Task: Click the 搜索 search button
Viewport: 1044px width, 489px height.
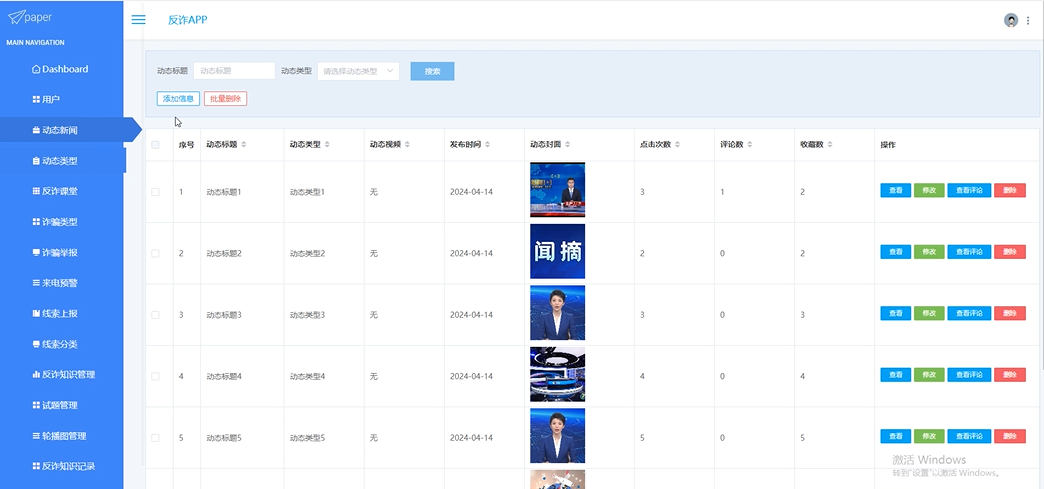Action: tap(432, 71)
